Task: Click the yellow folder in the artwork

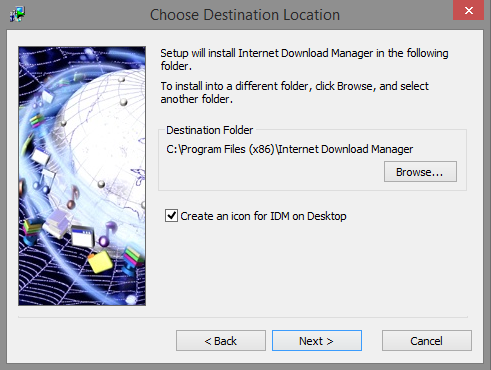Action: [x=100, y=262]
